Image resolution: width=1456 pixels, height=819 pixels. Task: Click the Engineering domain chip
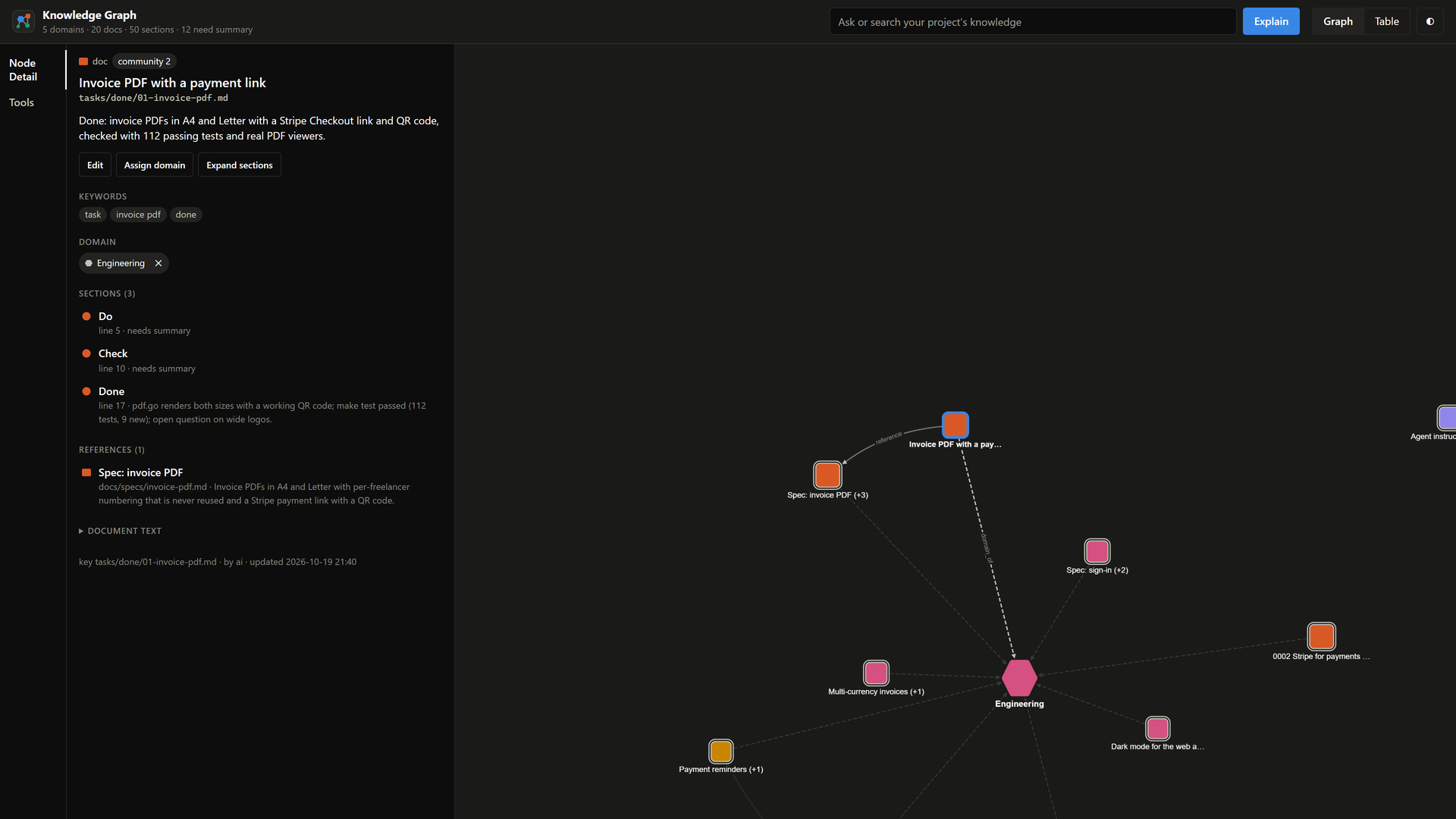pyautogui.click(x=124, y=263)
